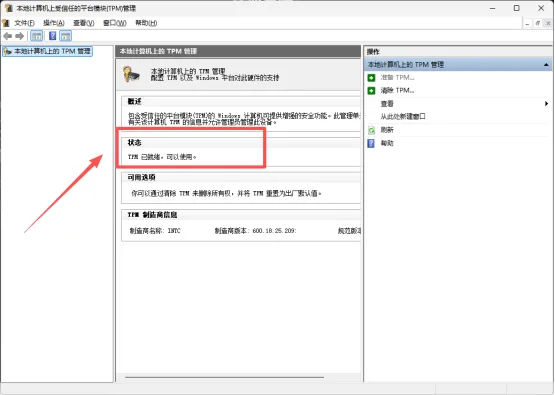
Task: Click the 刷新 action
Action: (387, 130)
